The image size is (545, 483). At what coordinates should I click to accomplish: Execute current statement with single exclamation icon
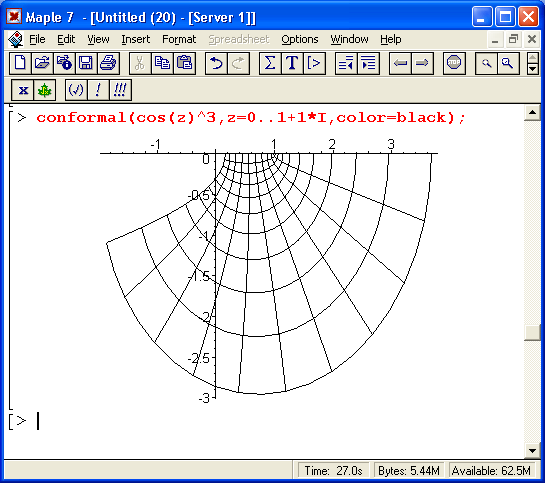[98, 90]
